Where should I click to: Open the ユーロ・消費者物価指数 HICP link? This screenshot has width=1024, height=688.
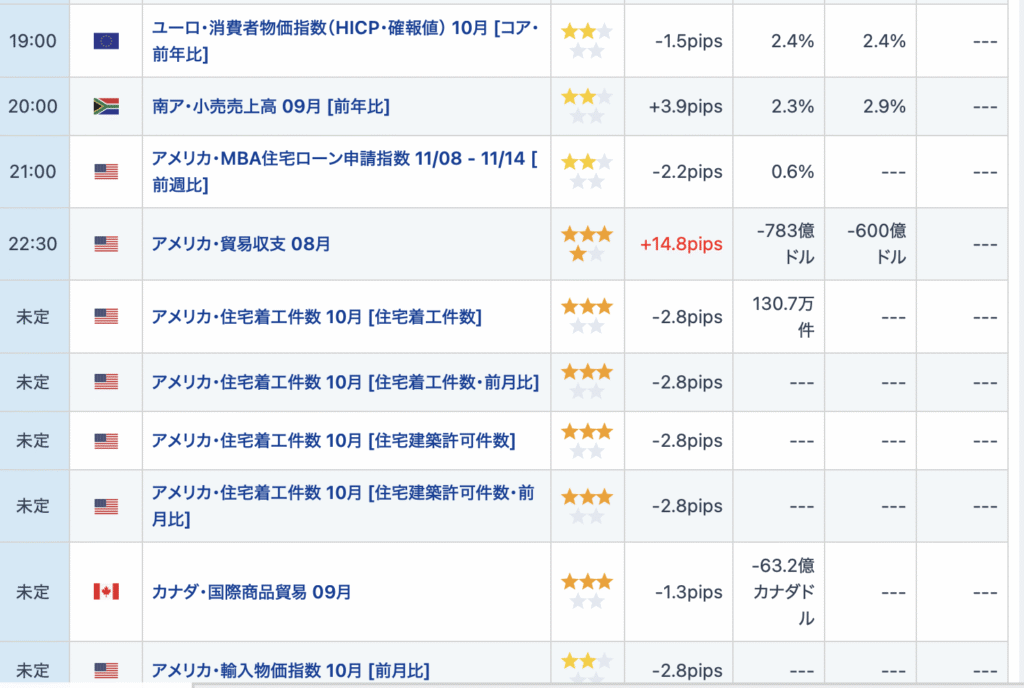(x=344, y=41)
